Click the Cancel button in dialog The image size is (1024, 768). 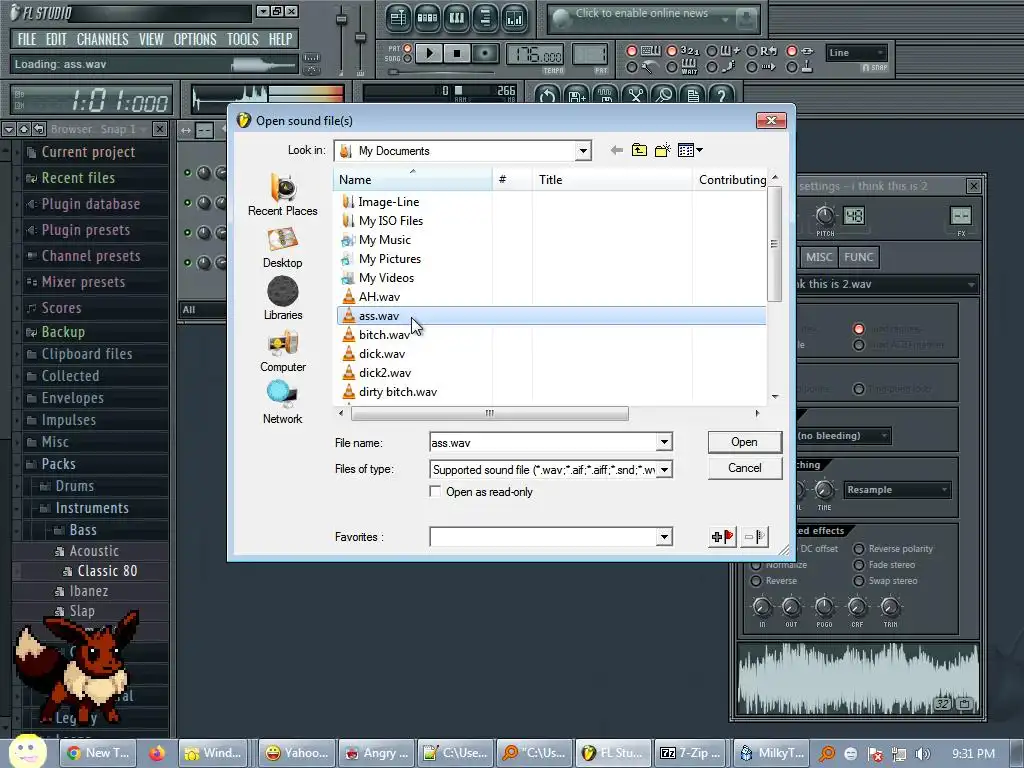744,468
